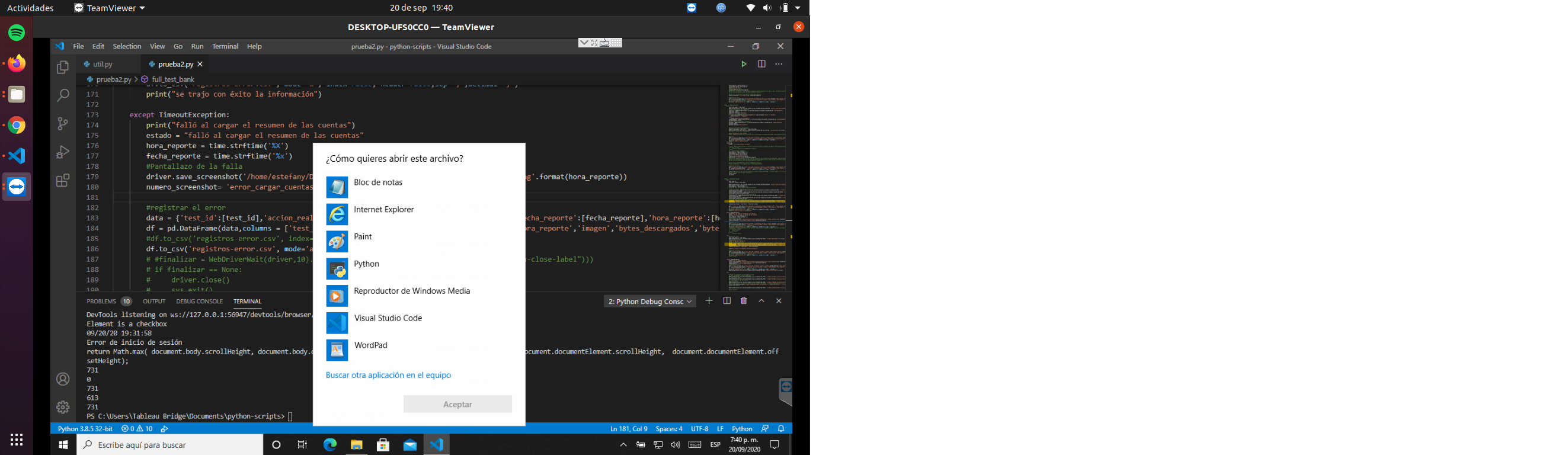Open Spotify from the Ubuntu dock

tap(17, 32)
